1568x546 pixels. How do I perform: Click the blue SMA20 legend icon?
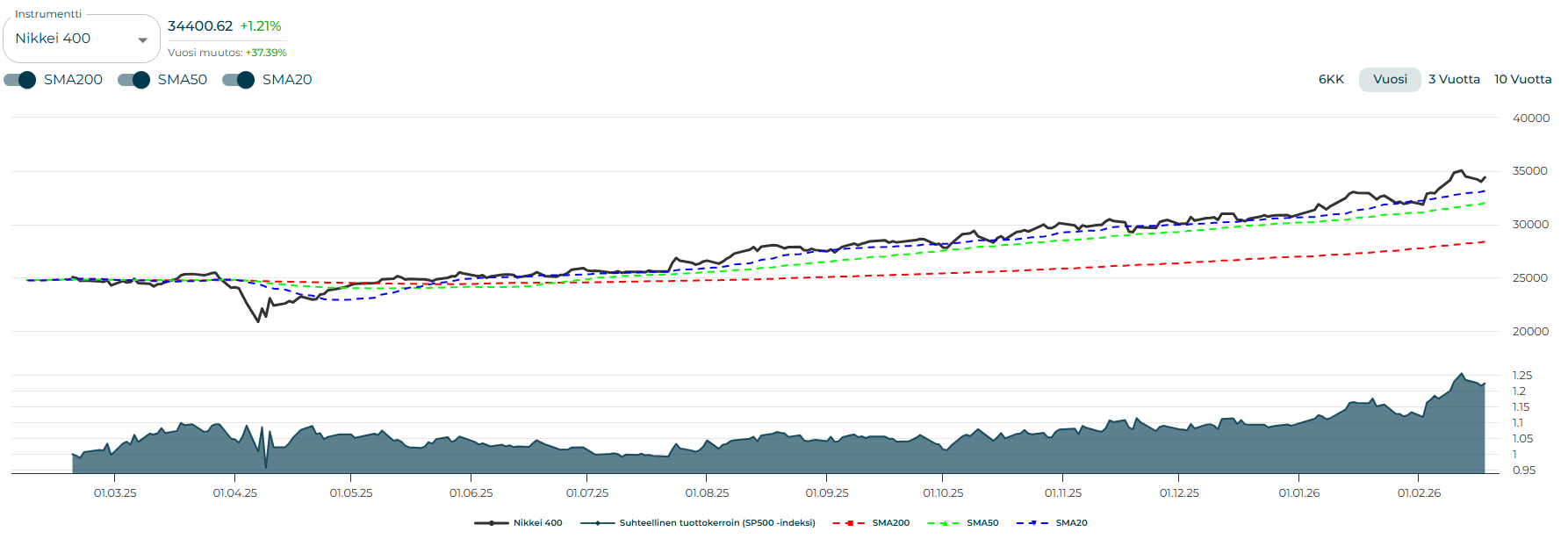(x=1032, y=523)
